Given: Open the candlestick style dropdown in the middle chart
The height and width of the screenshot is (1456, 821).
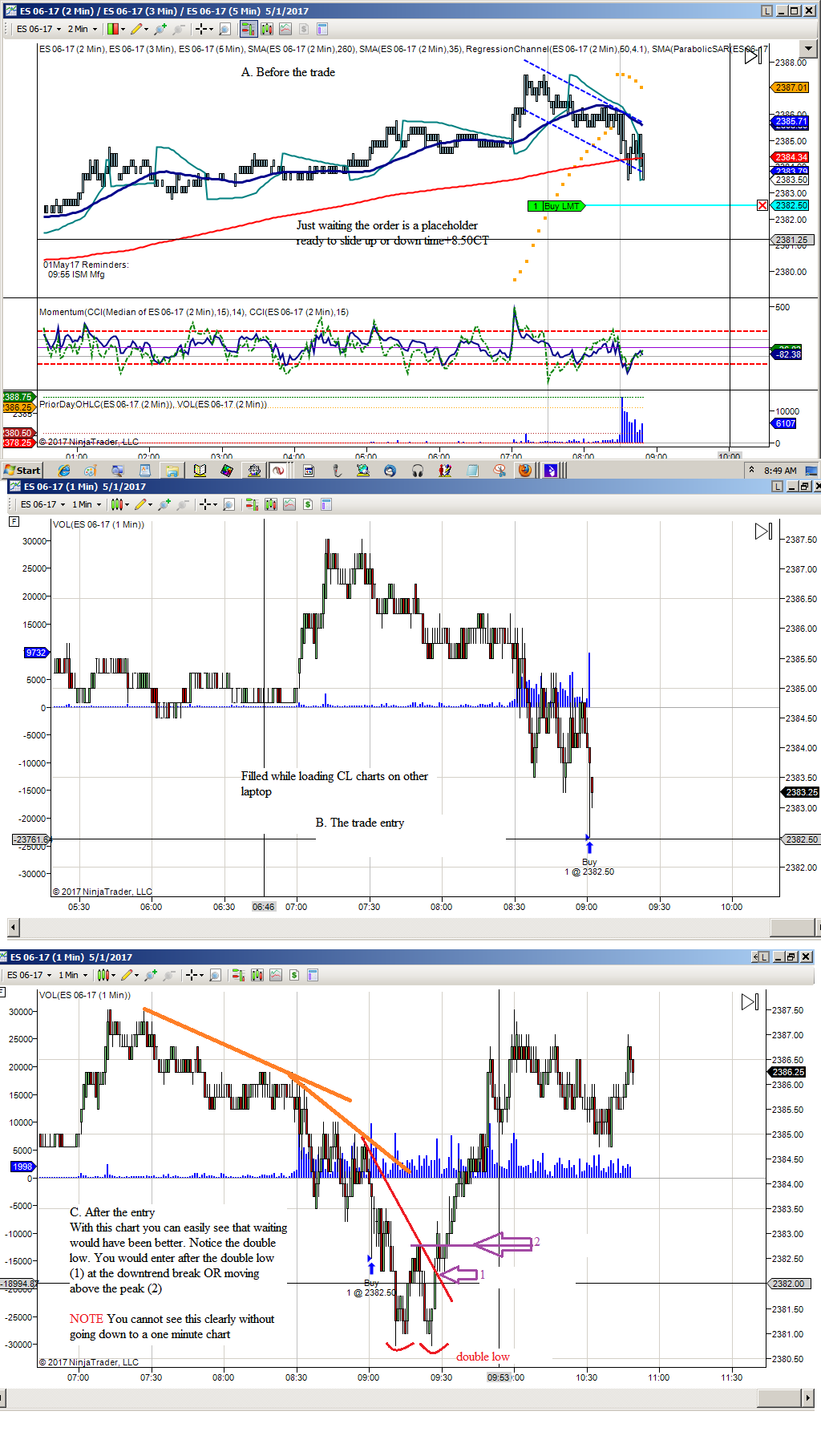Looking at the screenshot, I should point(119,504).
